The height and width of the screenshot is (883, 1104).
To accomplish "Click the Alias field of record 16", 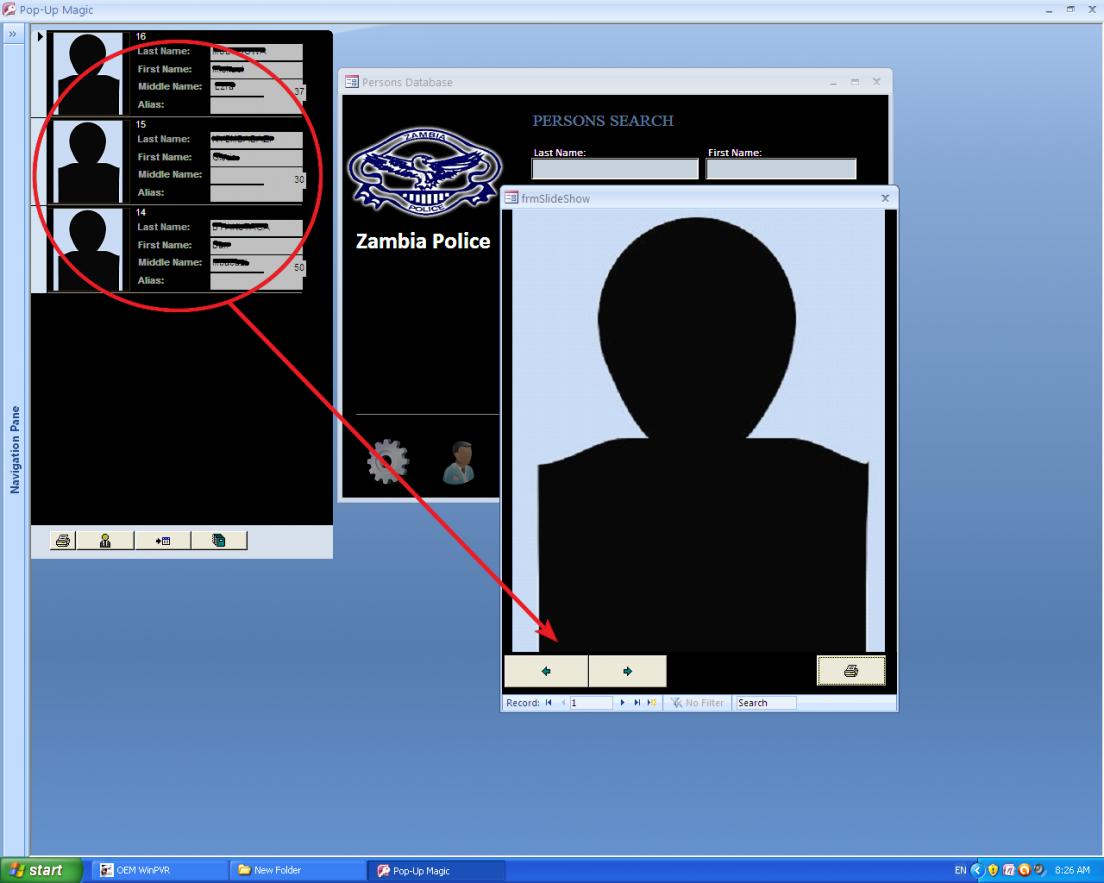I will click(256, 106).
